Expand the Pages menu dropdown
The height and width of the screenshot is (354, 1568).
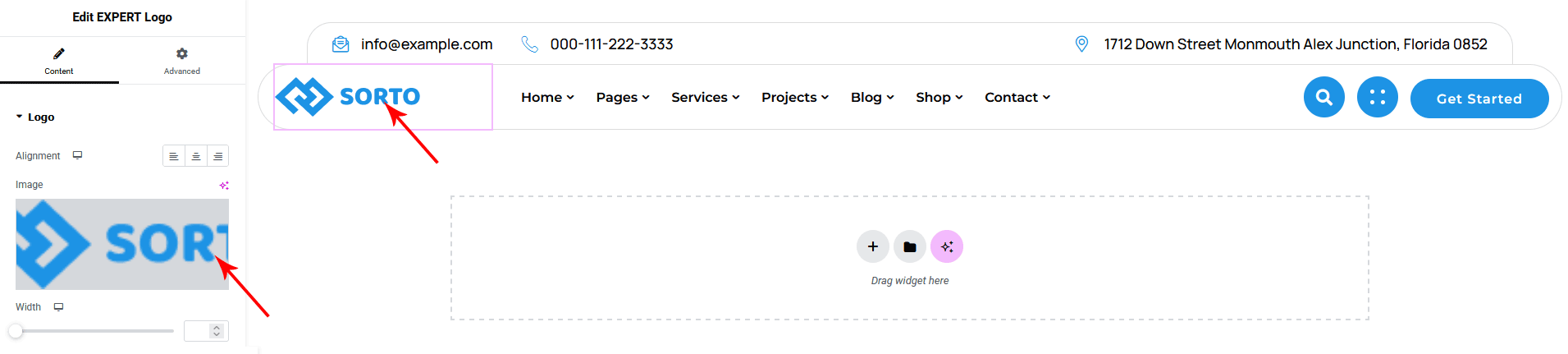tap(623, 97)
